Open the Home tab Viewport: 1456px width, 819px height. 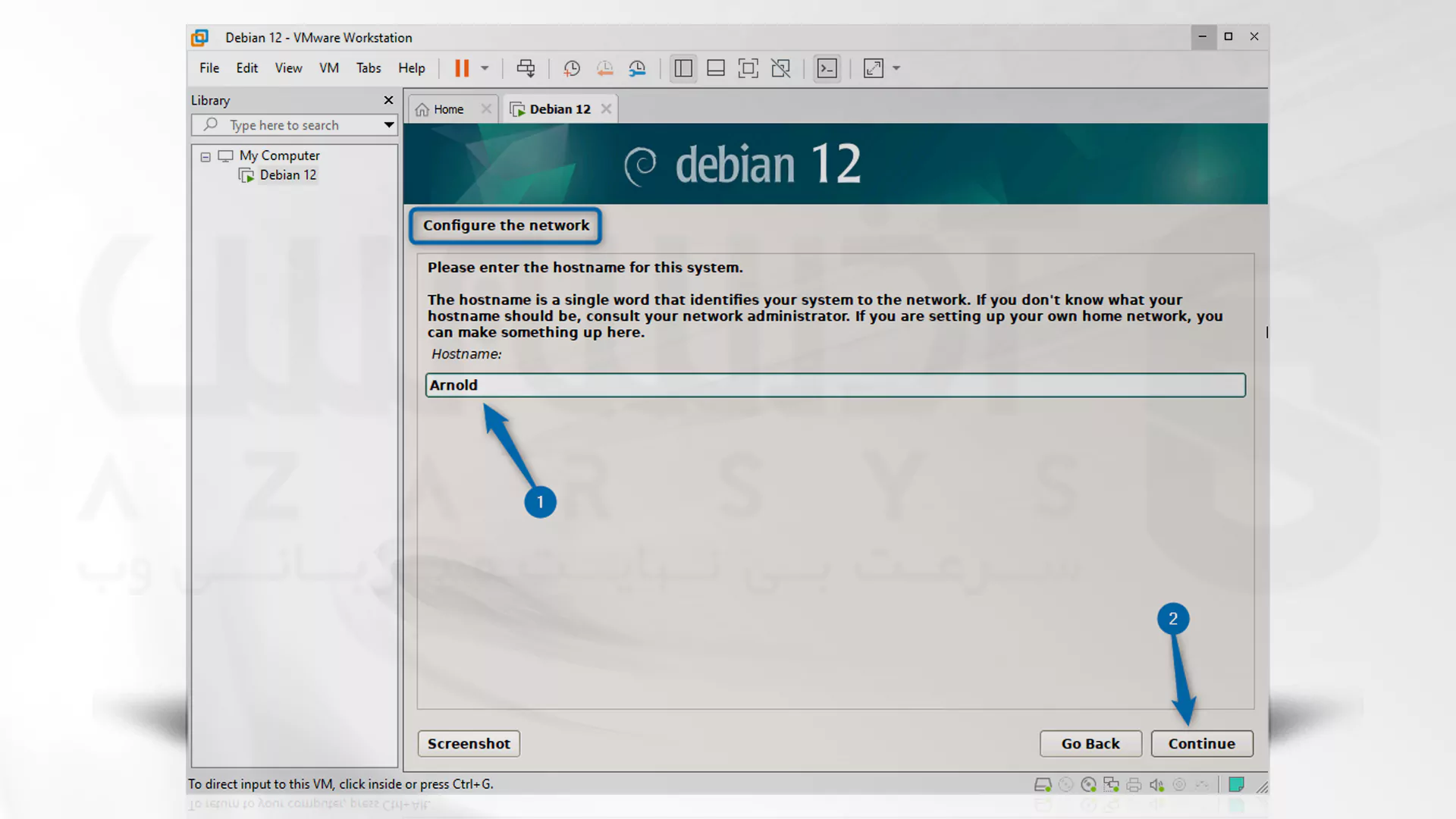coord(448,108)
